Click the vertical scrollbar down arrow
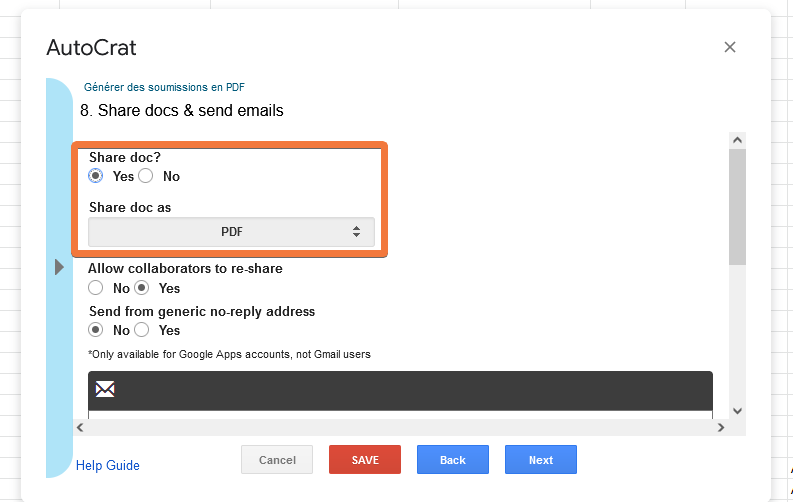Viewport: 793px width, 502px height. [x=738, y=410]
